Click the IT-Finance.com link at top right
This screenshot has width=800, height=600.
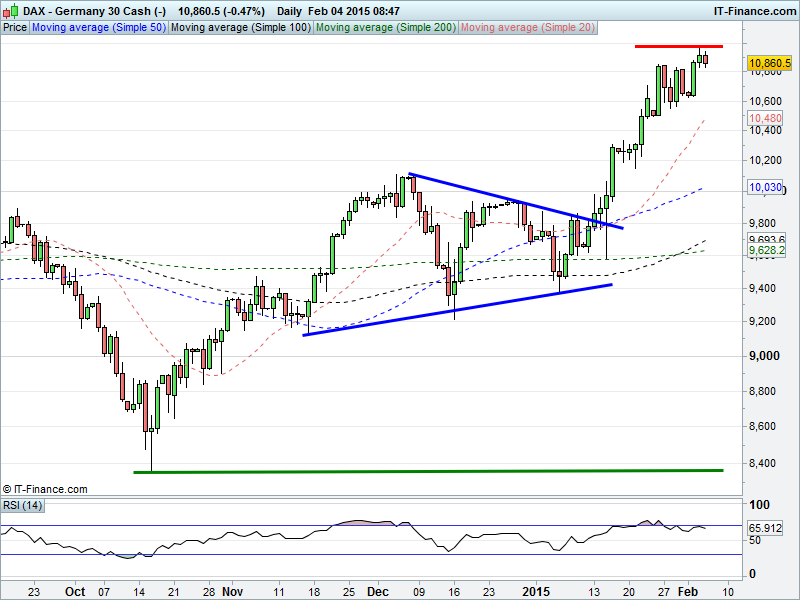pyautogui.click(x=754, y=10)
